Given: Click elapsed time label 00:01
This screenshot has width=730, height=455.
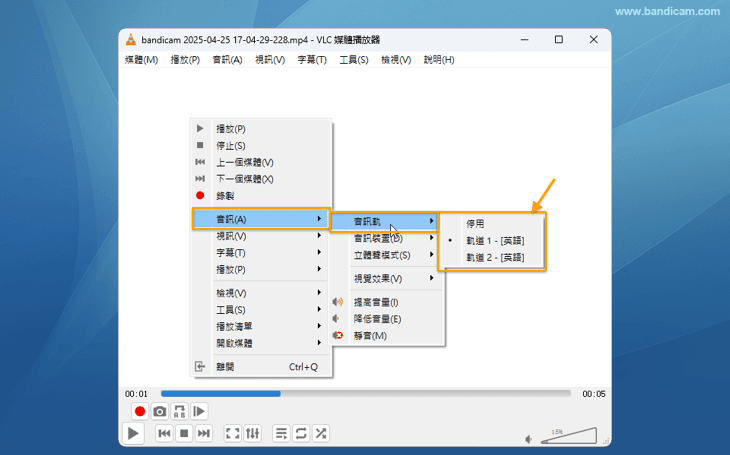Looking at the screenshot, I should (136, 394).
